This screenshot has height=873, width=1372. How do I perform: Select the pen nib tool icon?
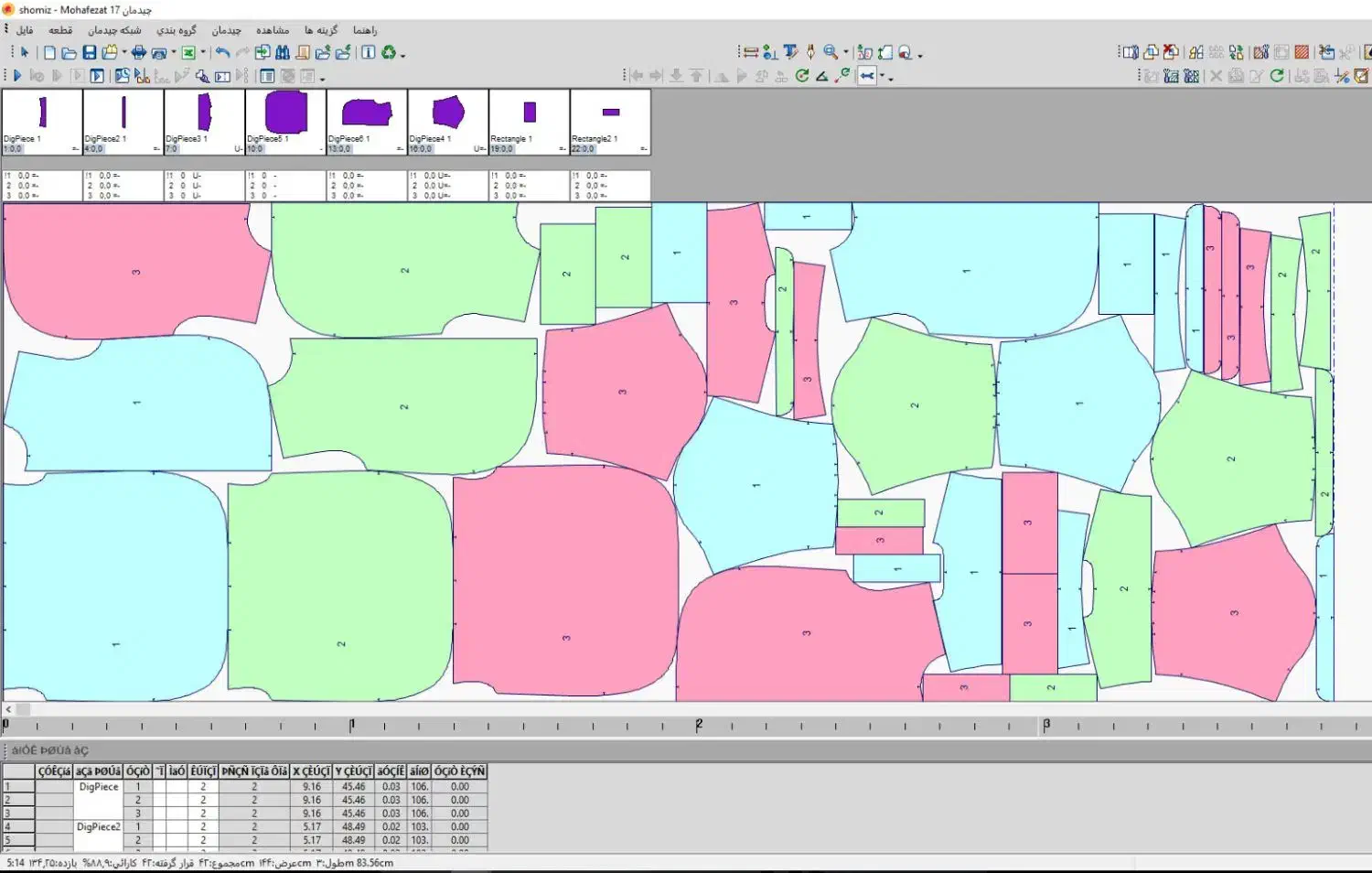[x=810, y=53]
